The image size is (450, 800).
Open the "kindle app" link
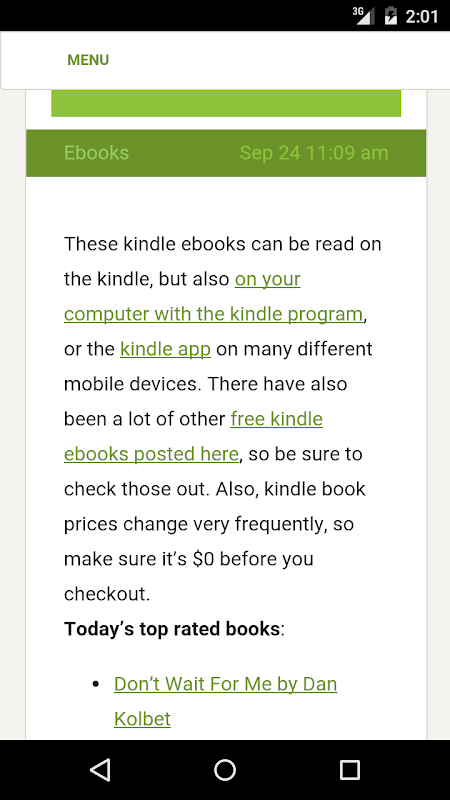165,349
